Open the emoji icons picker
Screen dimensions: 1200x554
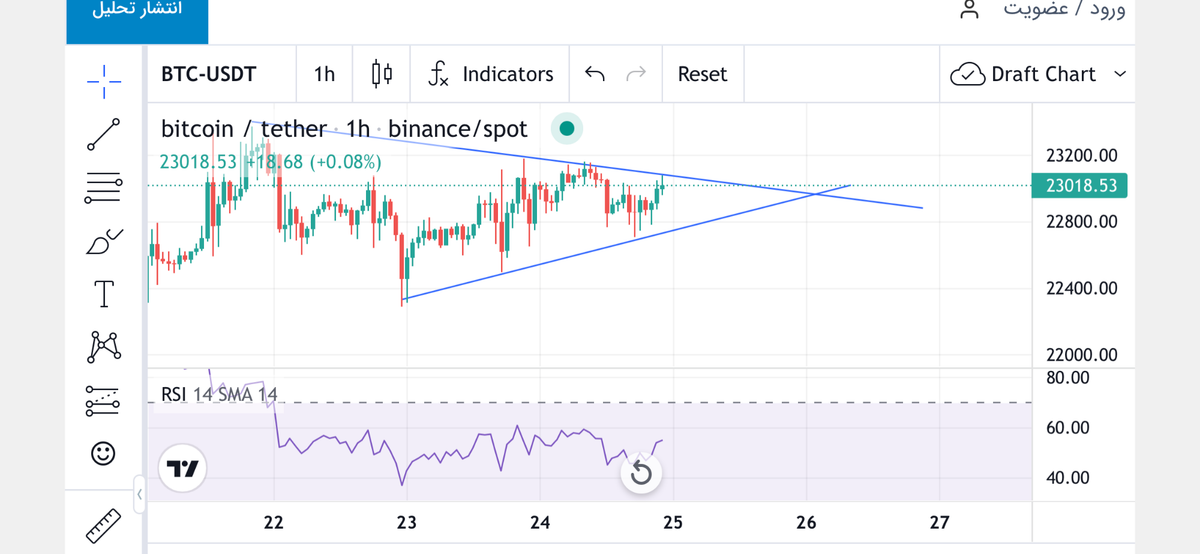[x=104, y=453]
